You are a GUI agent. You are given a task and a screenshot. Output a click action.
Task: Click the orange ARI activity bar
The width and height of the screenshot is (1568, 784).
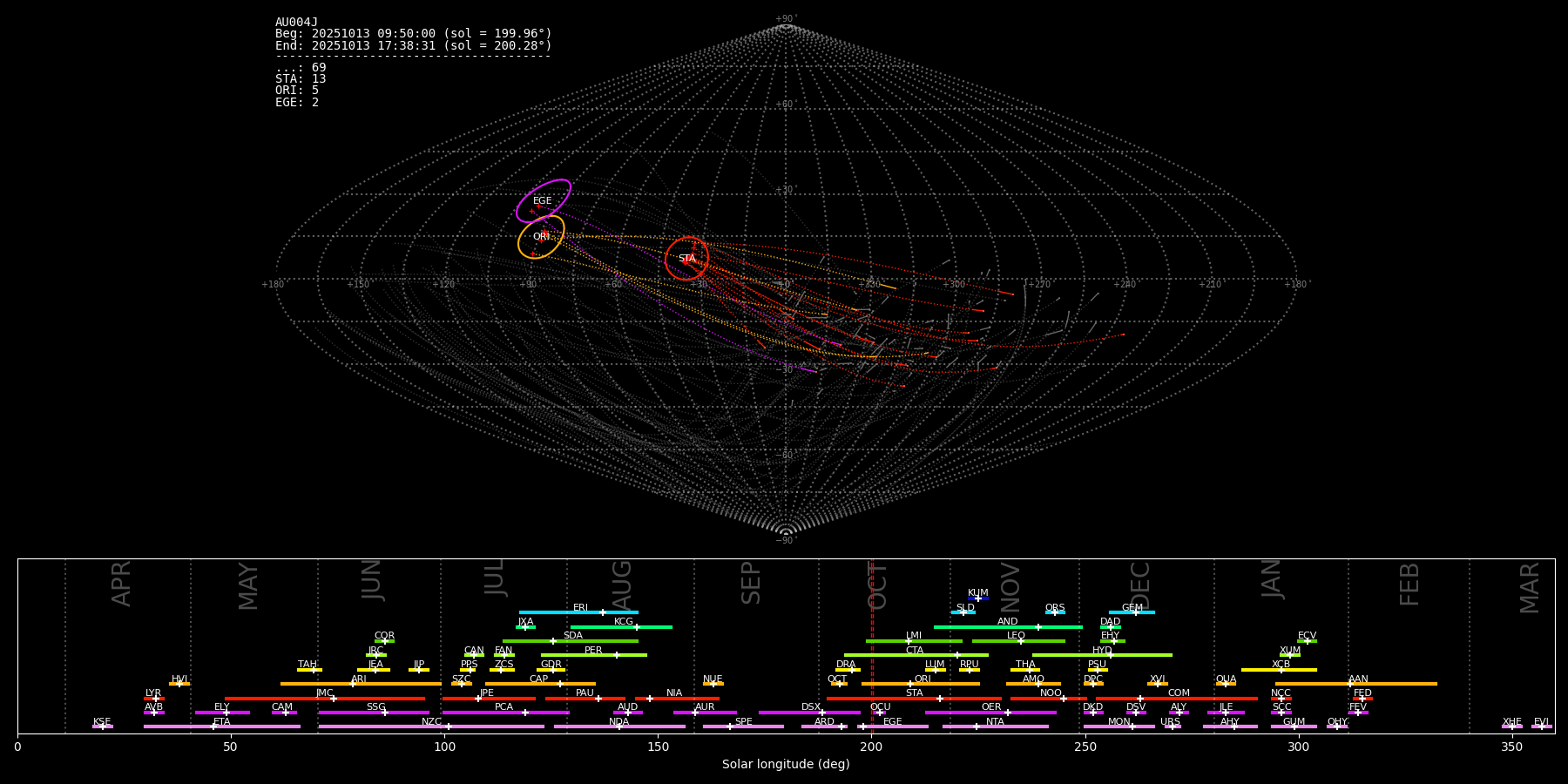click(360, 684)
